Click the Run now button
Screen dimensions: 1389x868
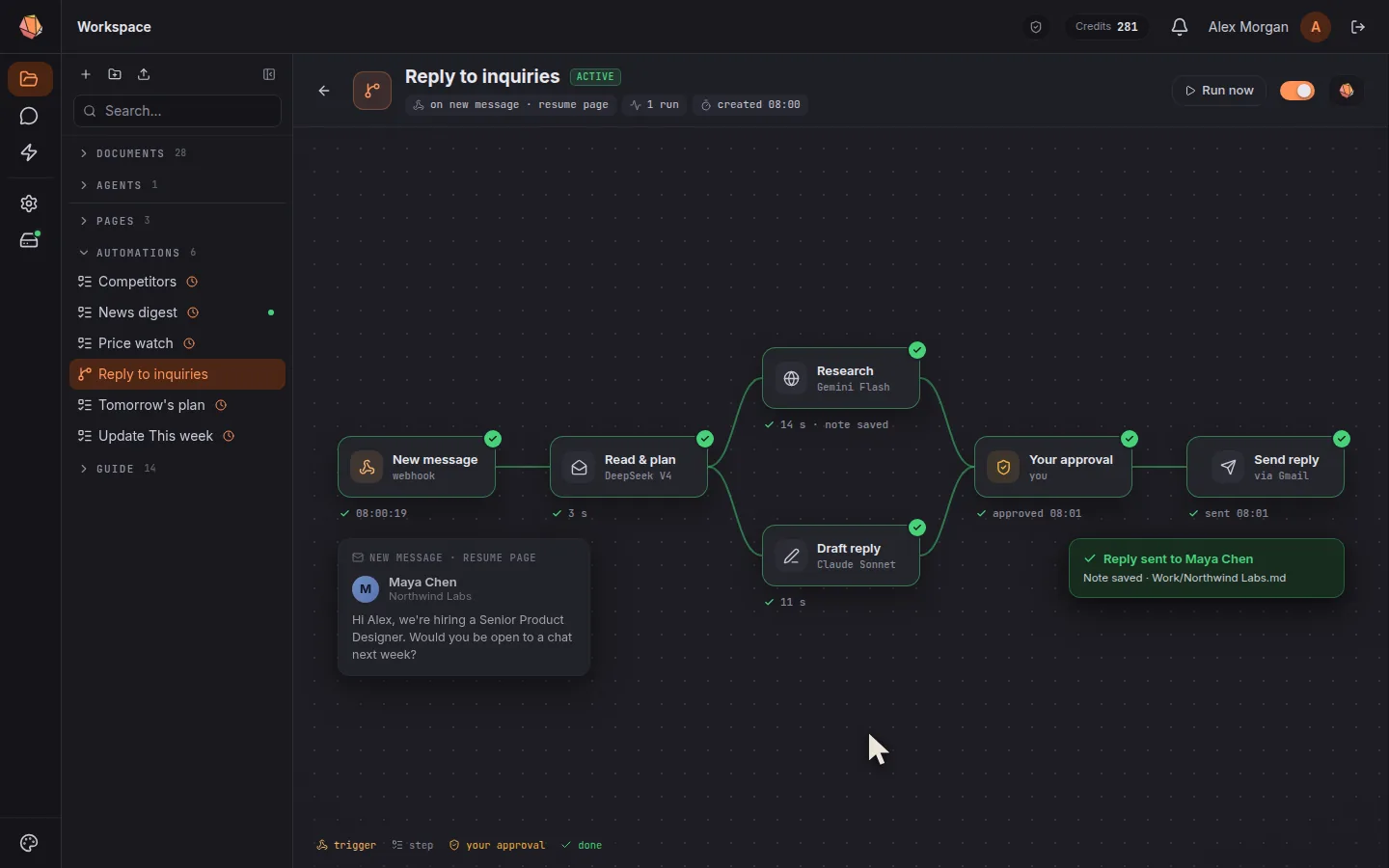coord(1220,91)
